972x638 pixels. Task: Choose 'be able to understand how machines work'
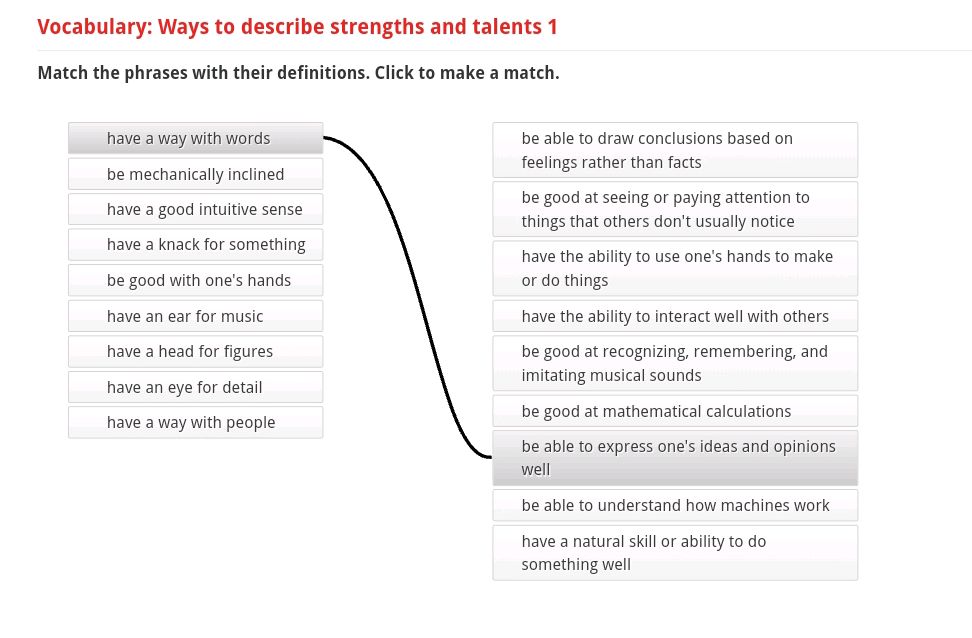[675, 505]
